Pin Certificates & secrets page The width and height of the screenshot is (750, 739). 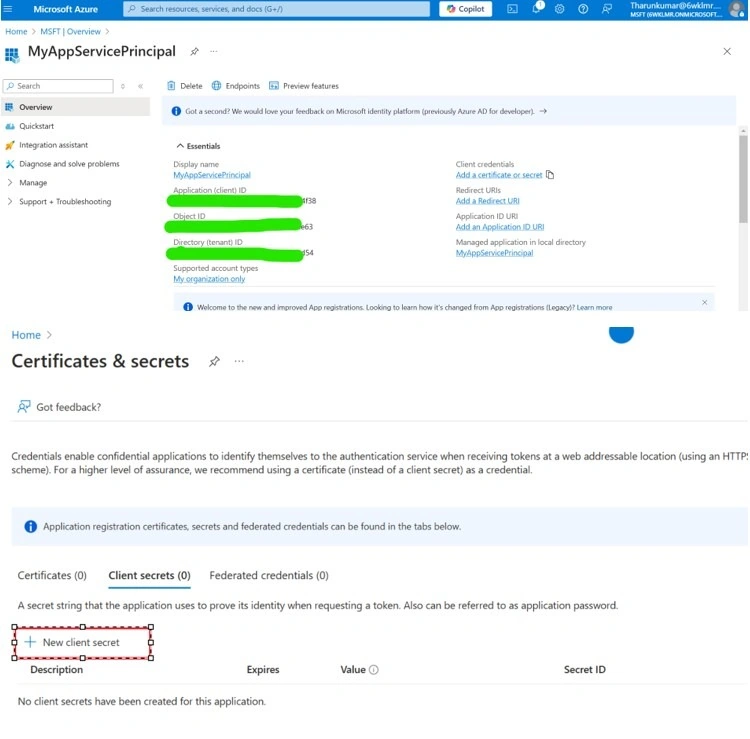tap(214, 361)
